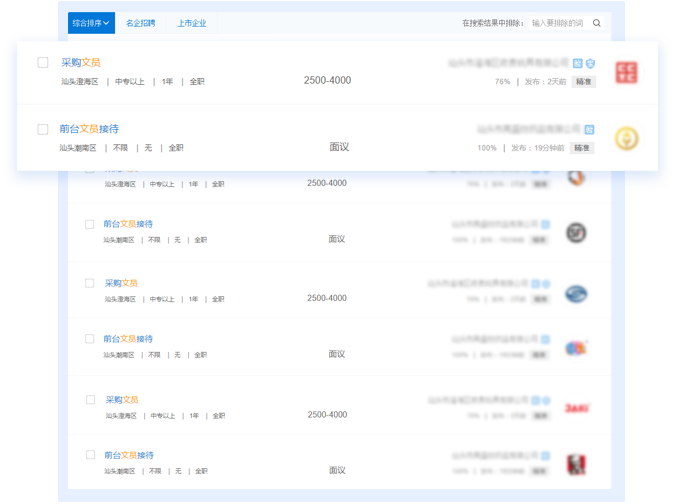This screenshot has width=676, height=504.
Task: Click the magnifier search icon
Action: [597, 22]
